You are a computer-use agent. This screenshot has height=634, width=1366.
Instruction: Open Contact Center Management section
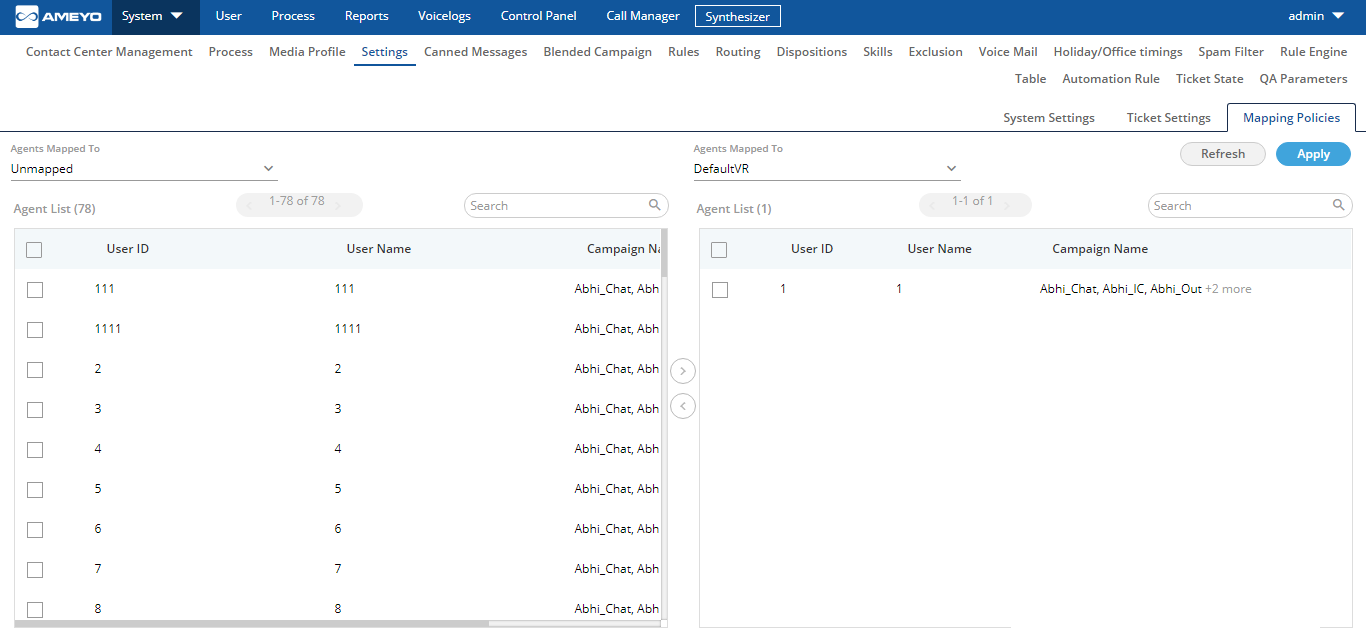coord(109,52)
